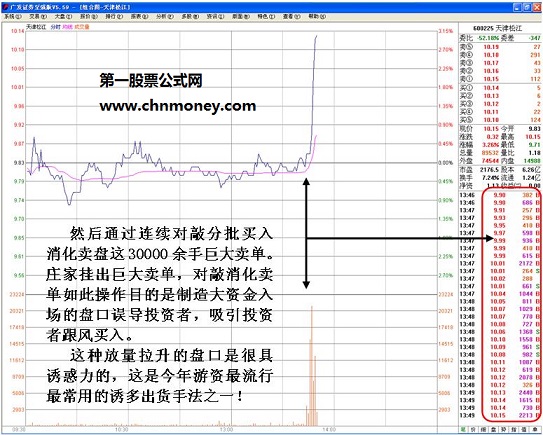Select the 卖② 10.16 ask row
543x435 pixels.
500,71
